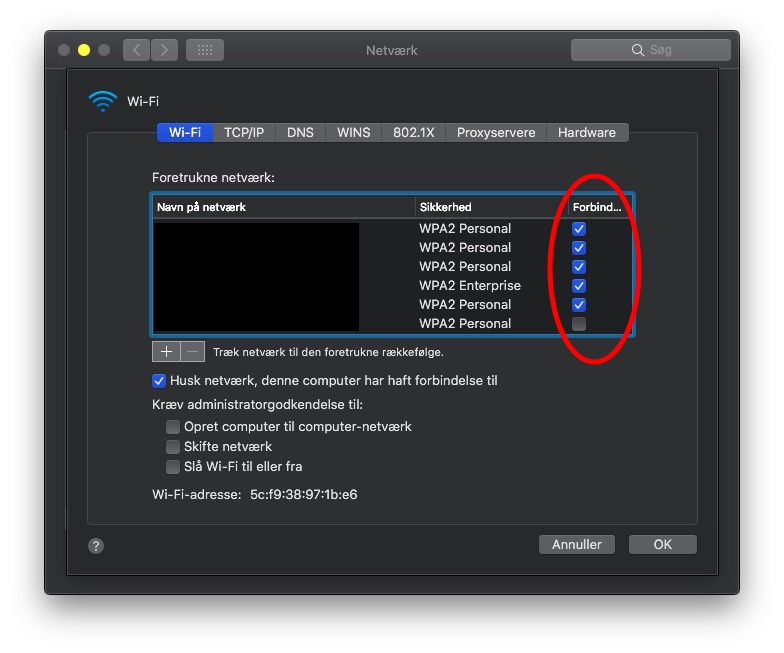
Task: Focus the Søg search field
Action: [x=651, y=50]
